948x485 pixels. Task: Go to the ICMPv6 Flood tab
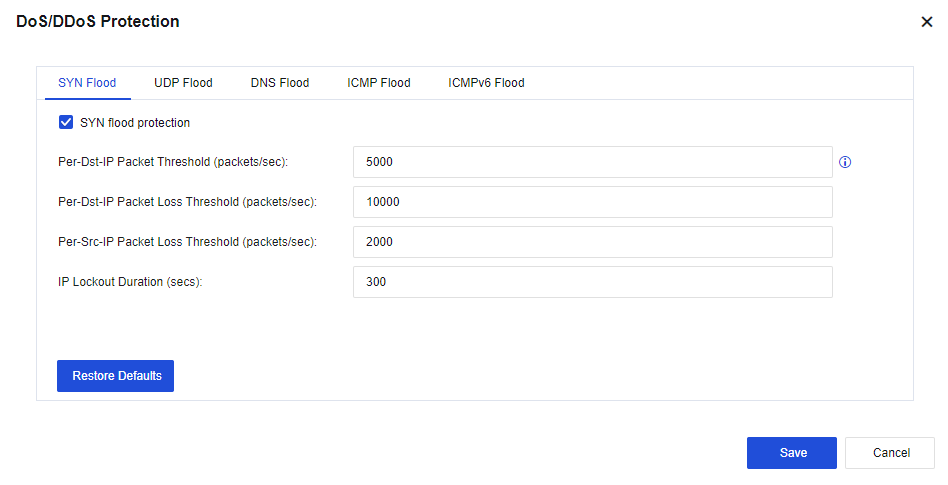[x=486, y=83]
